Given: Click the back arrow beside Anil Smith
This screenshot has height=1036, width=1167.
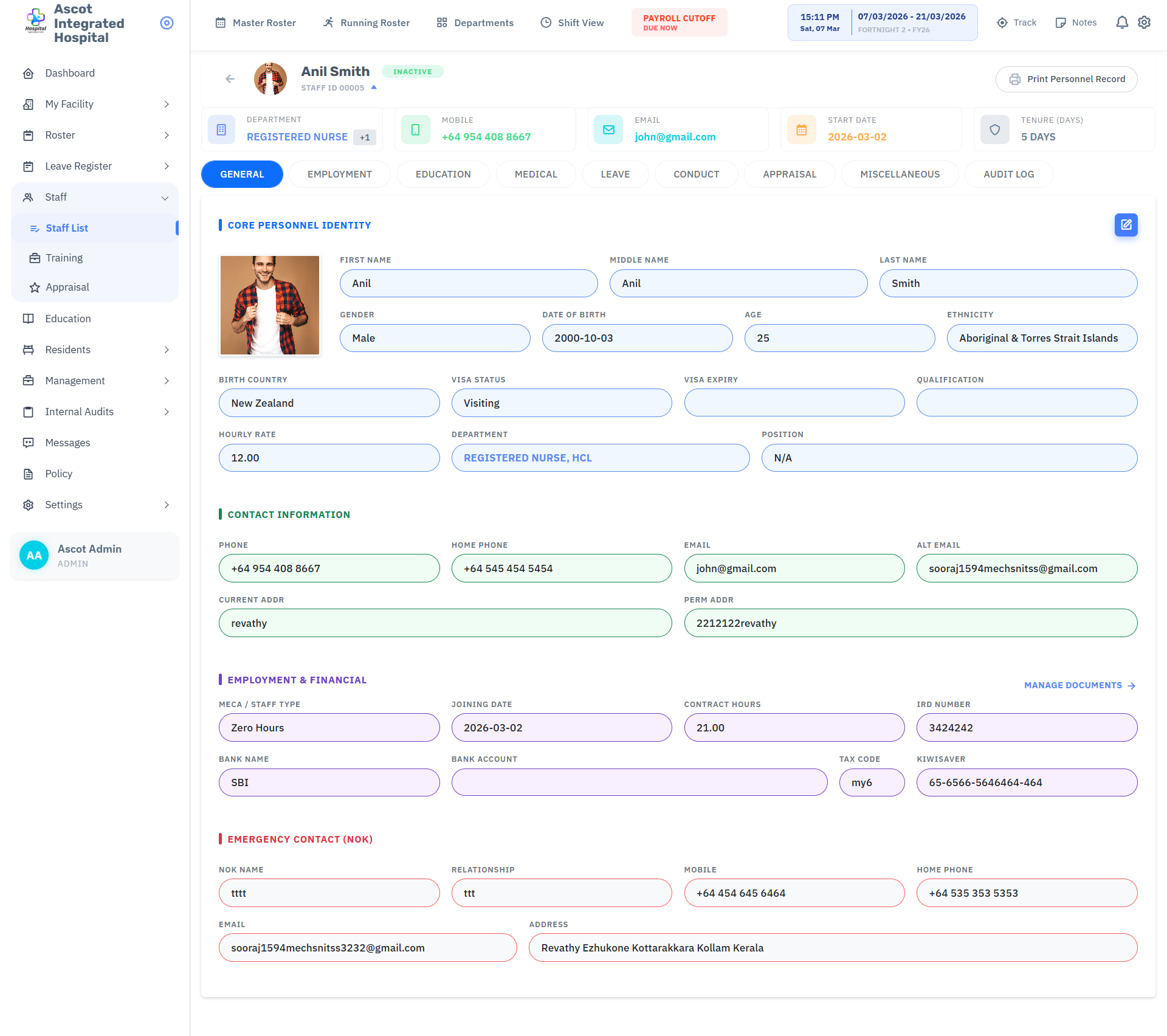Looking at the screenshot, I should 230,79.
